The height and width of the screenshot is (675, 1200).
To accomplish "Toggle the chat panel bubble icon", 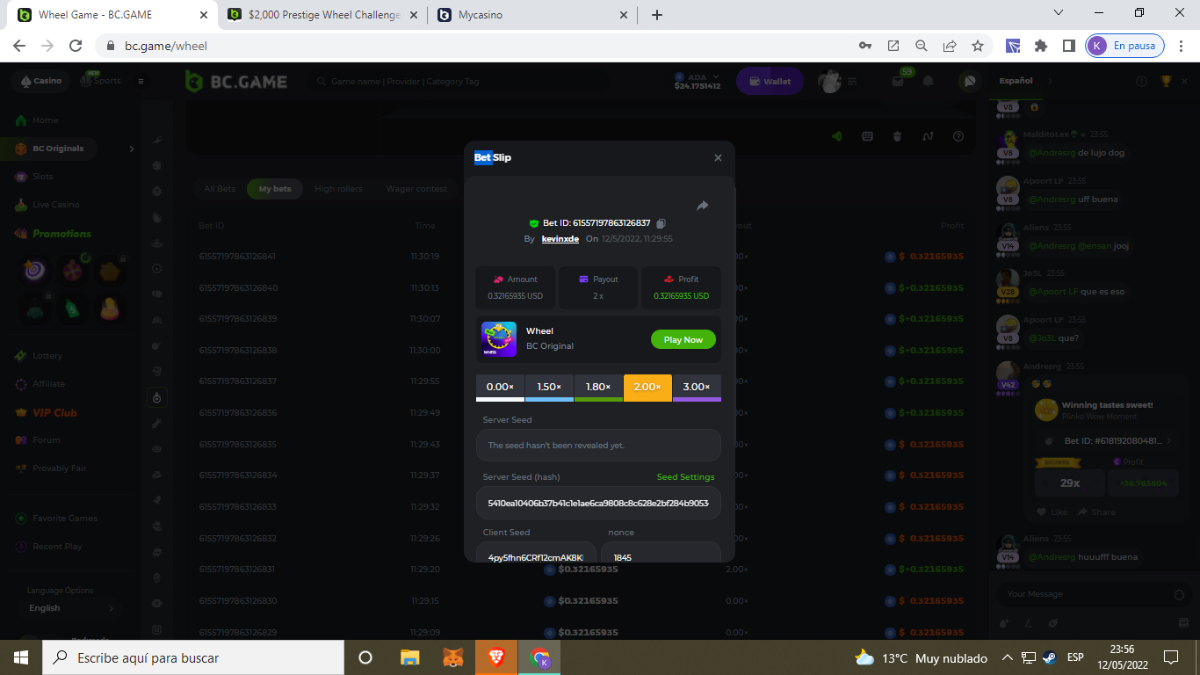I will click(x=968, y=81).
